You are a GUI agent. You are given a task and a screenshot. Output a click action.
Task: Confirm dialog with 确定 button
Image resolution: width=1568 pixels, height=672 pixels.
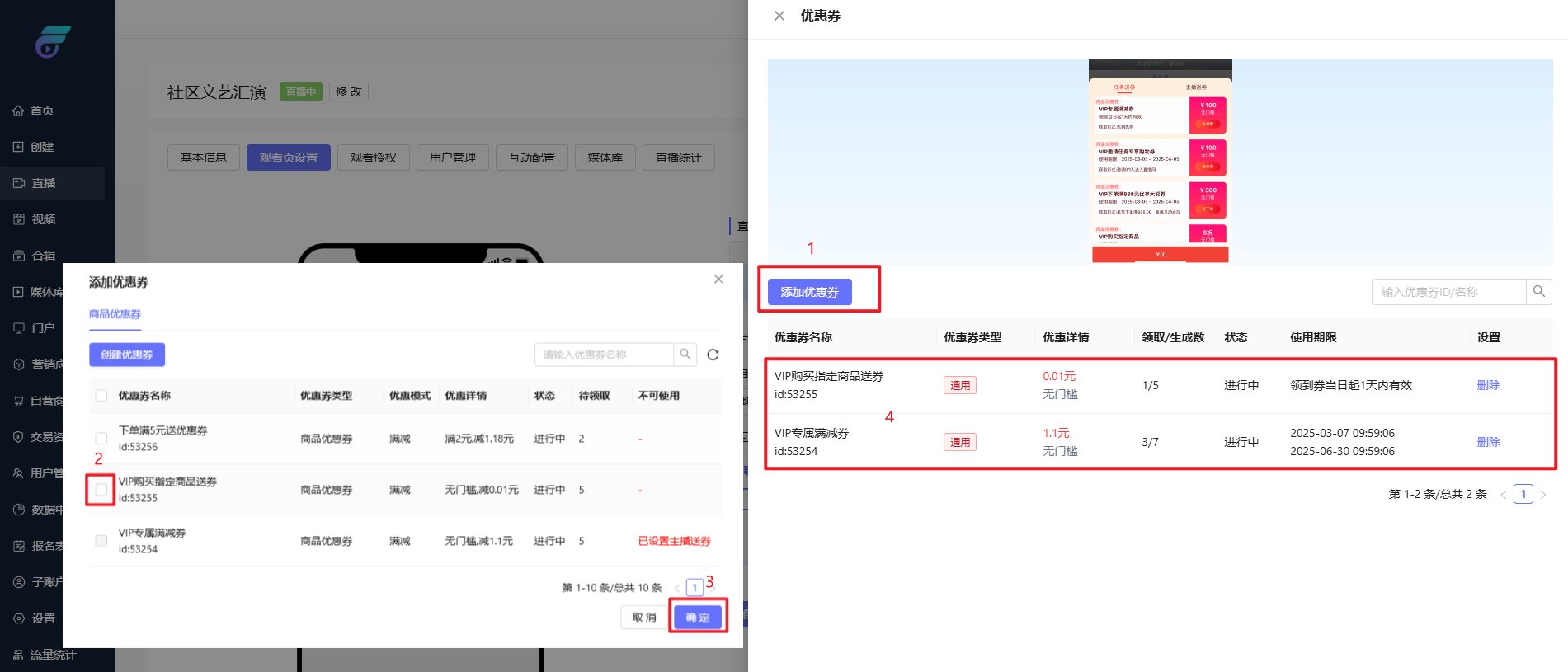tap(697, 618)
